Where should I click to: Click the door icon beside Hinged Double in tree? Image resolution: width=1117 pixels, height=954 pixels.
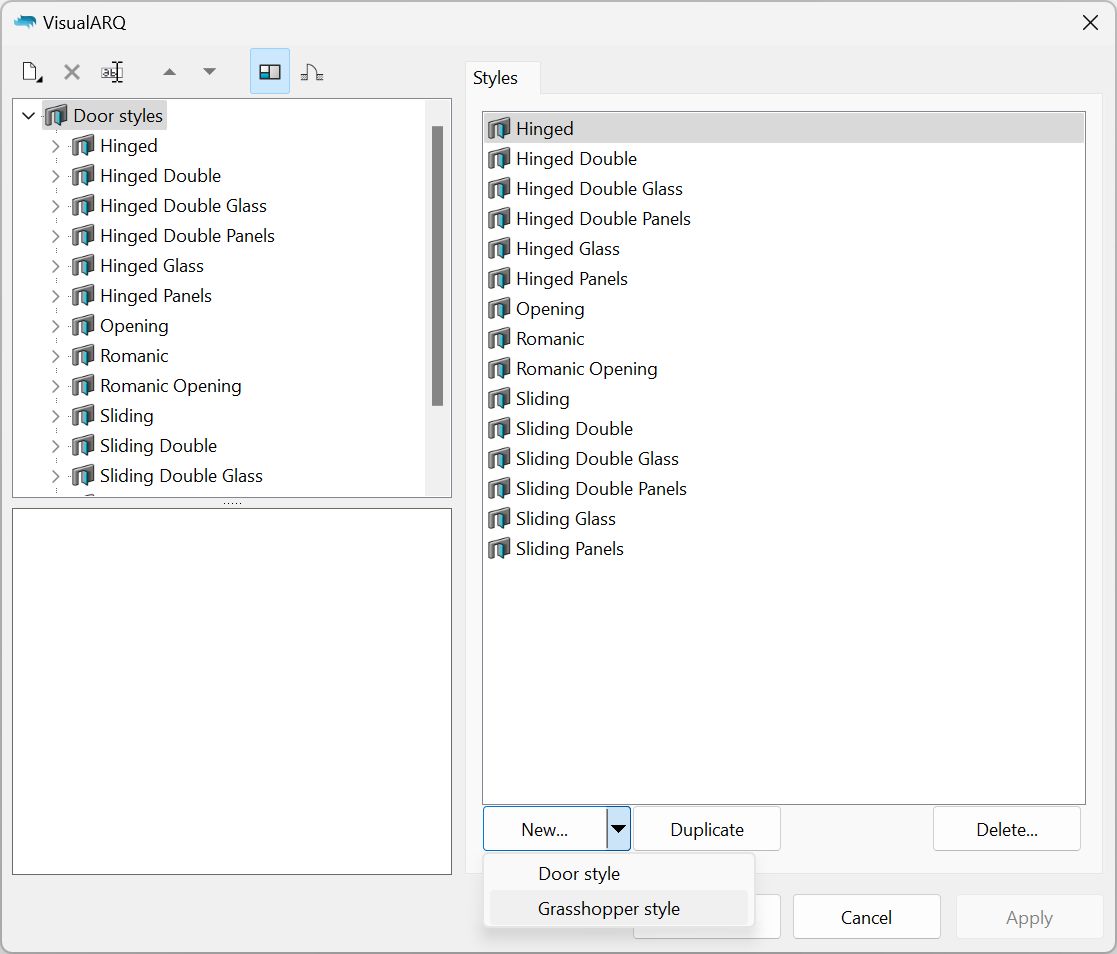point(83,175)
